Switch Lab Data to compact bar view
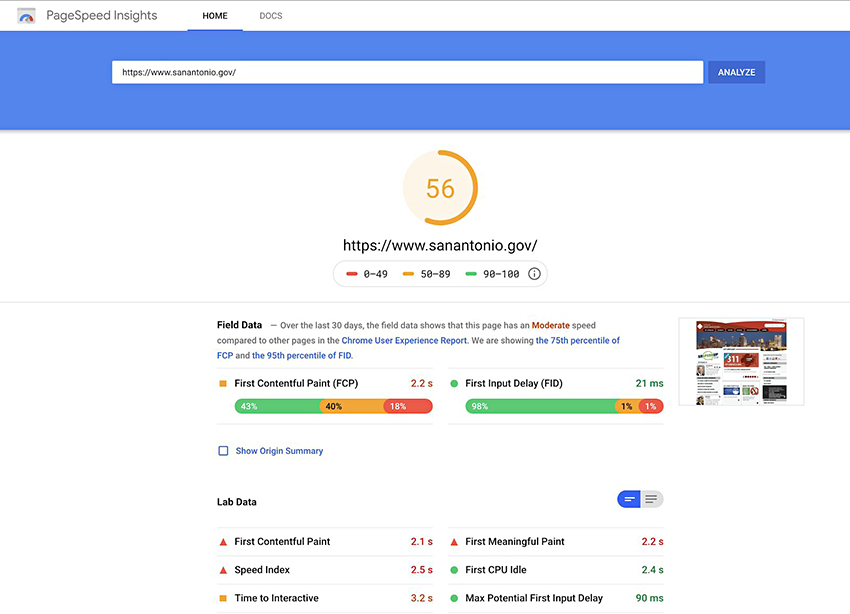 point(629,499)
